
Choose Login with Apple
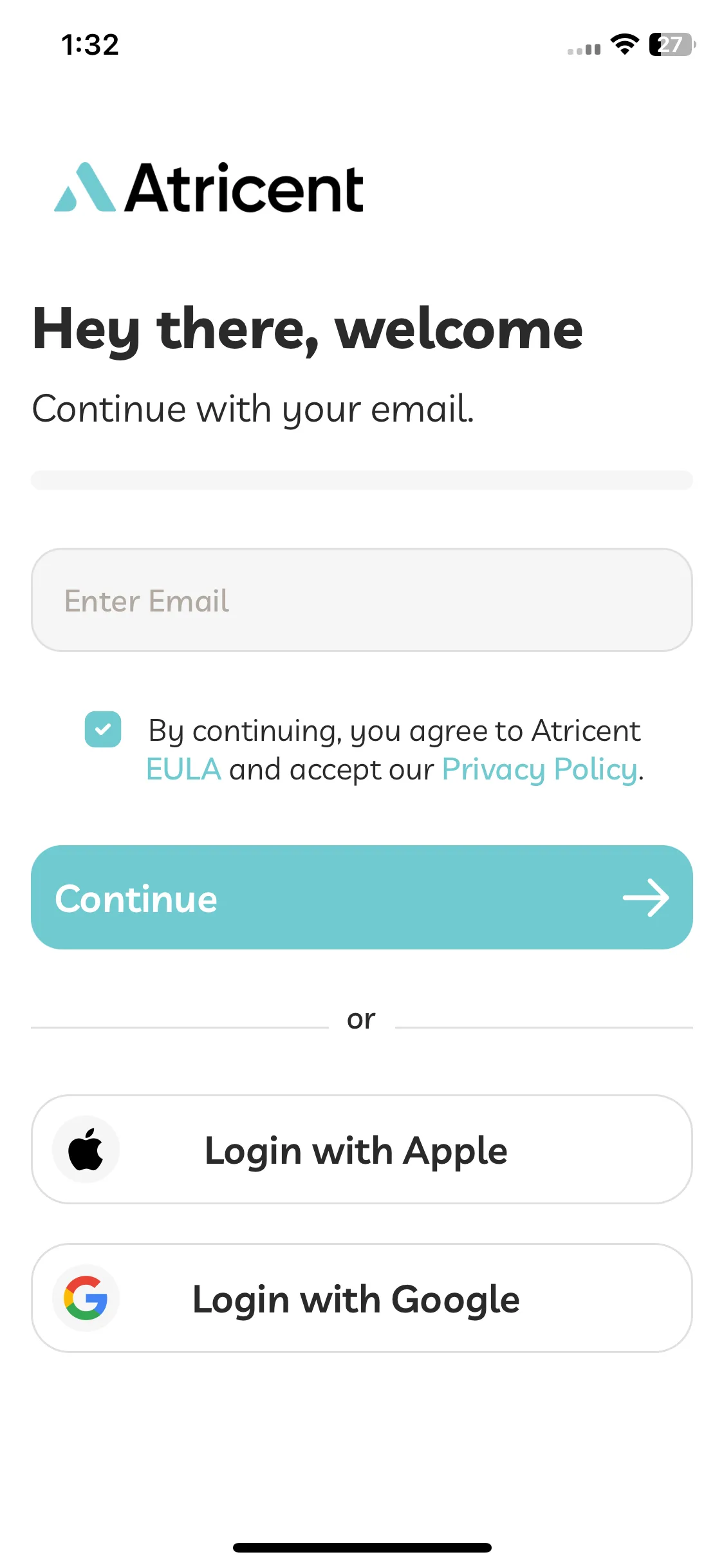tap(362, 1149)
